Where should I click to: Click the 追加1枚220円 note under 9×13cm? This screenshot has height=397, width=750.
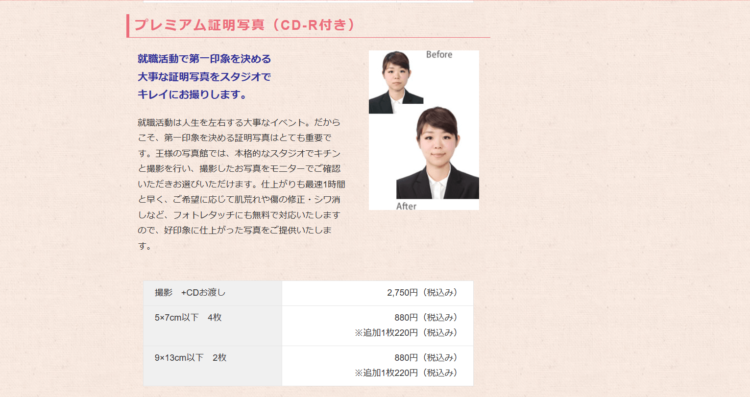point(406,373)
